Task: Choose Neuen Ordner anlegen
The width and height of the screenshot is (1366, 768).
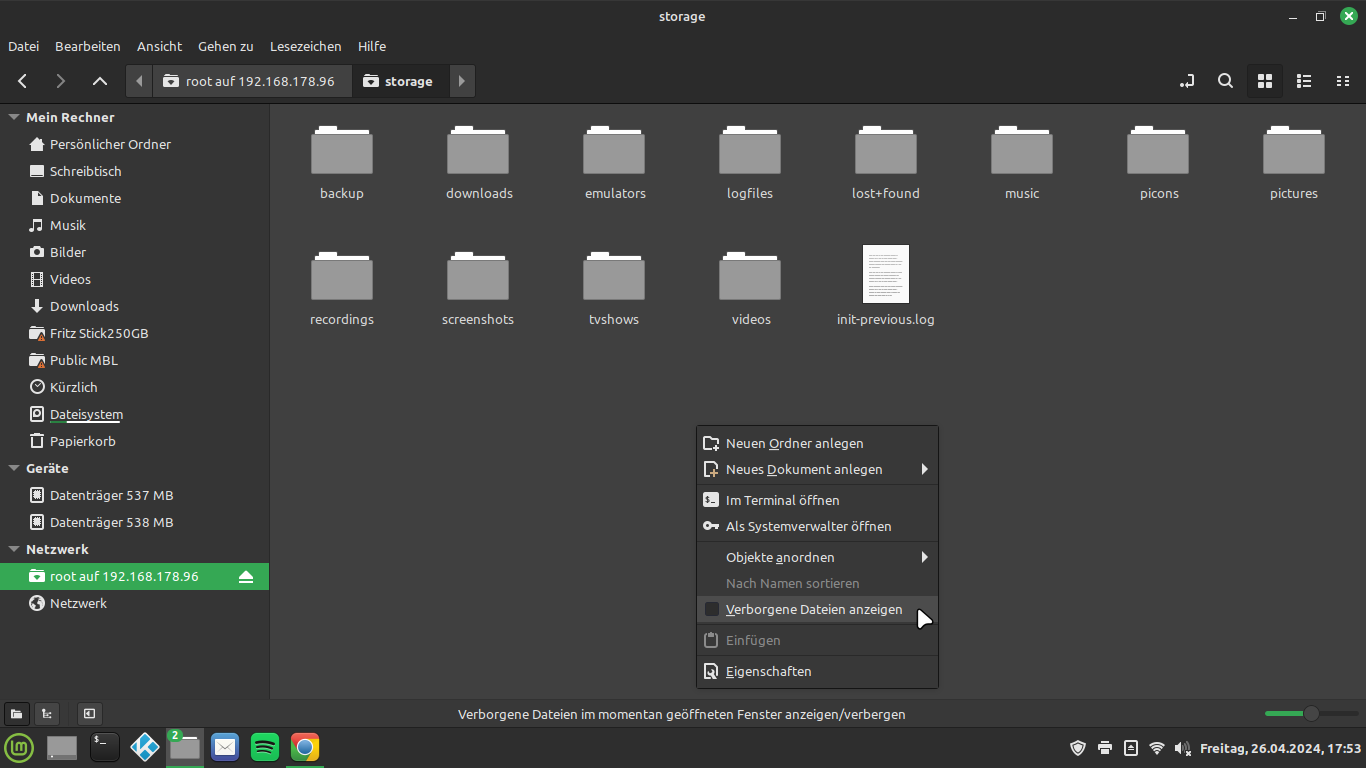Action: tap(817, 443)
